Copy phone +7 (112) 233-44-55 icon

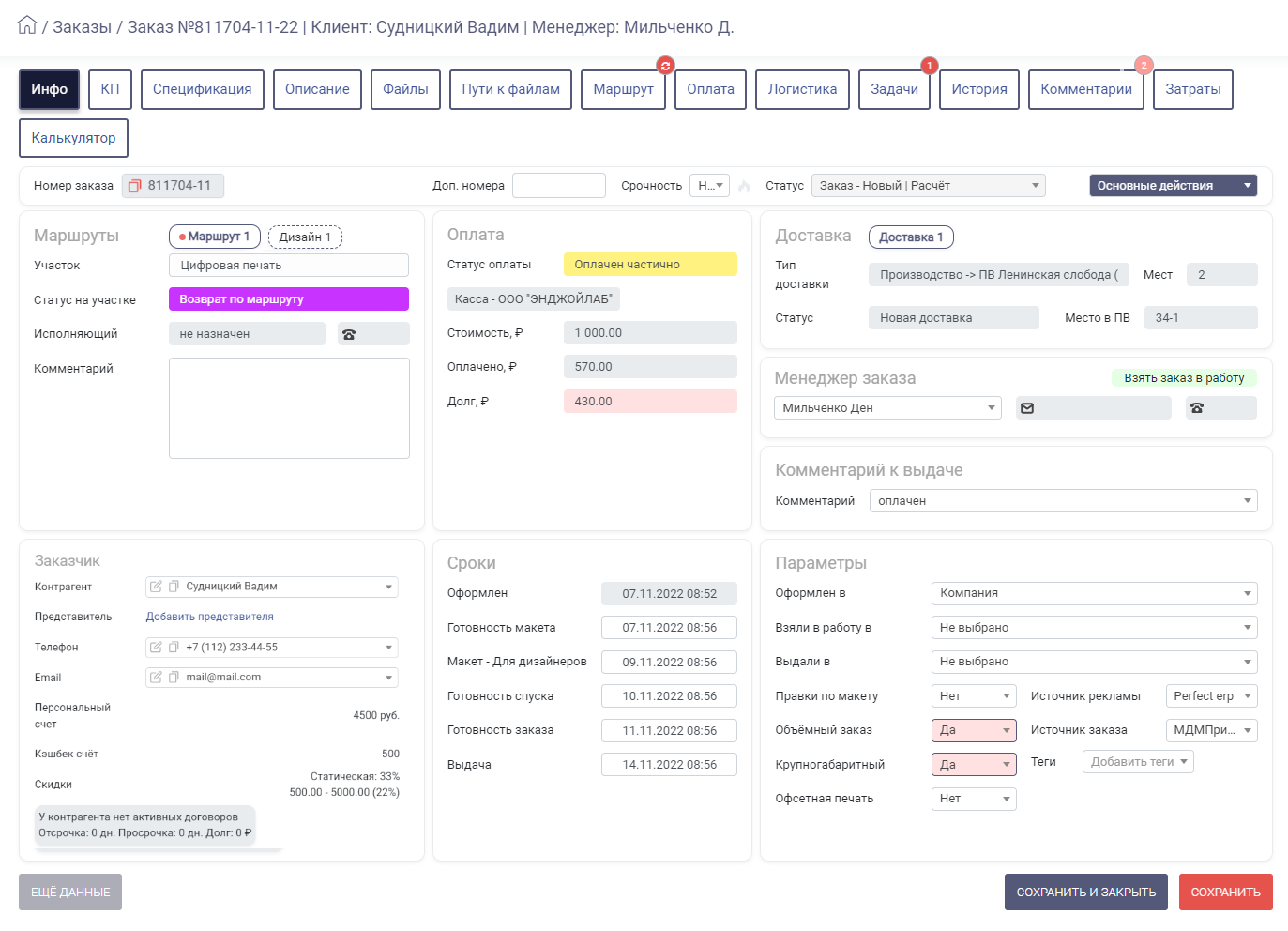(174, 648)
